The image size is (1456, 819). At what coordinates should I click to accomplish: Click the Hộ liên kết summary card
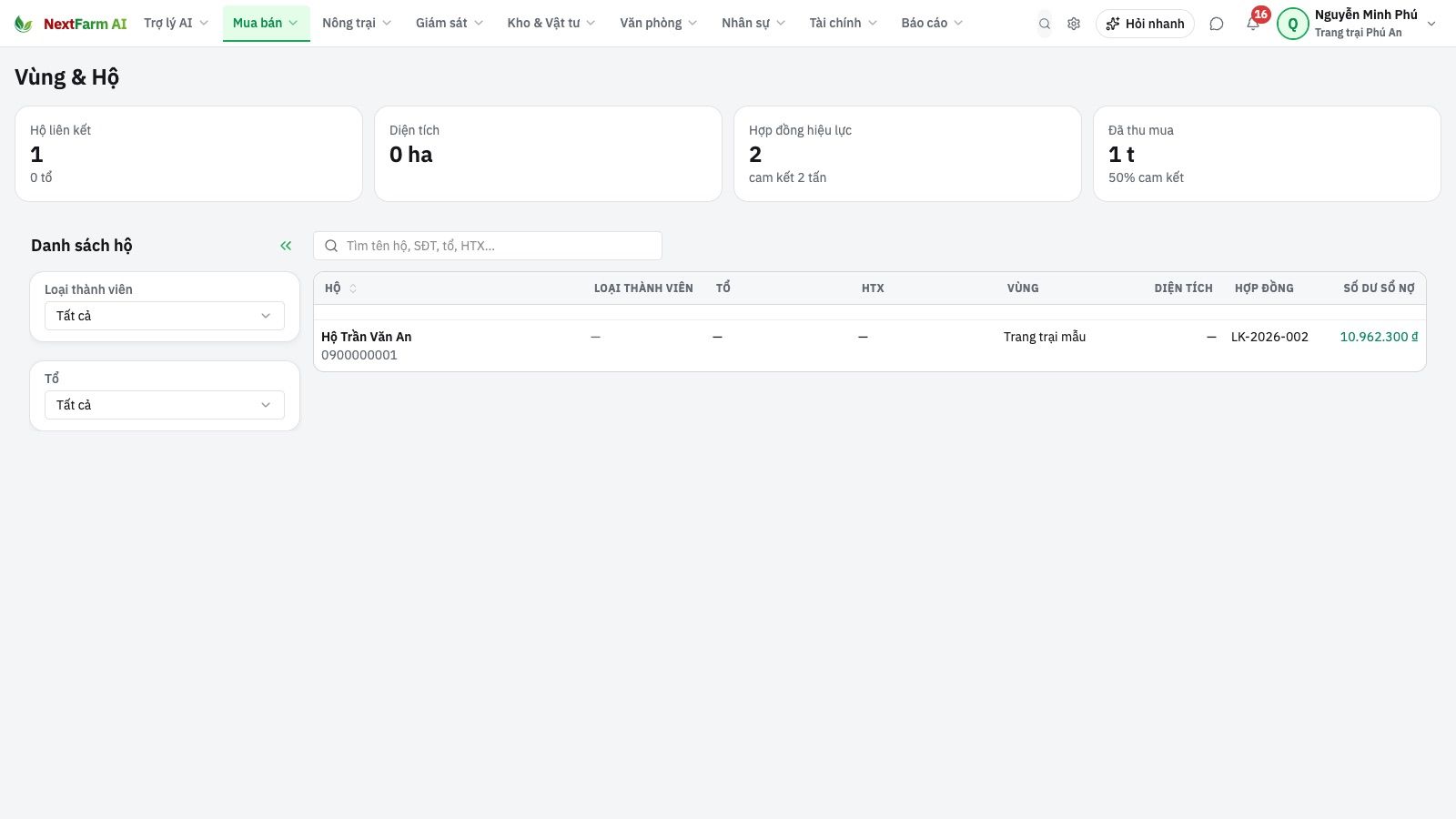point(188,154)
